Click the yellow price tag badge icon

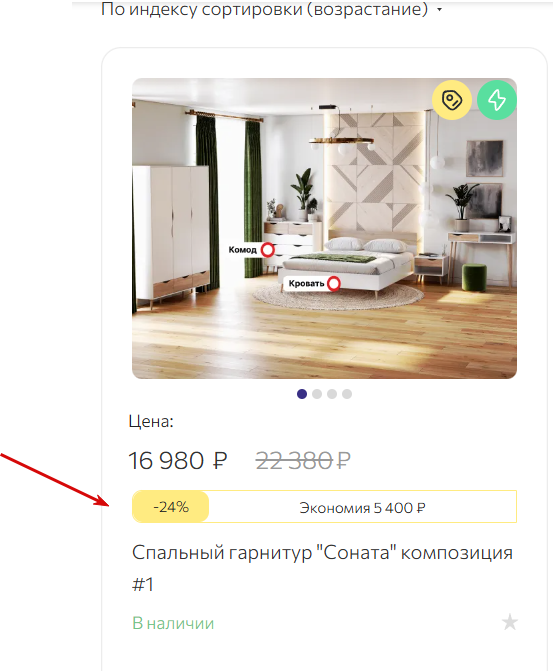452,100
